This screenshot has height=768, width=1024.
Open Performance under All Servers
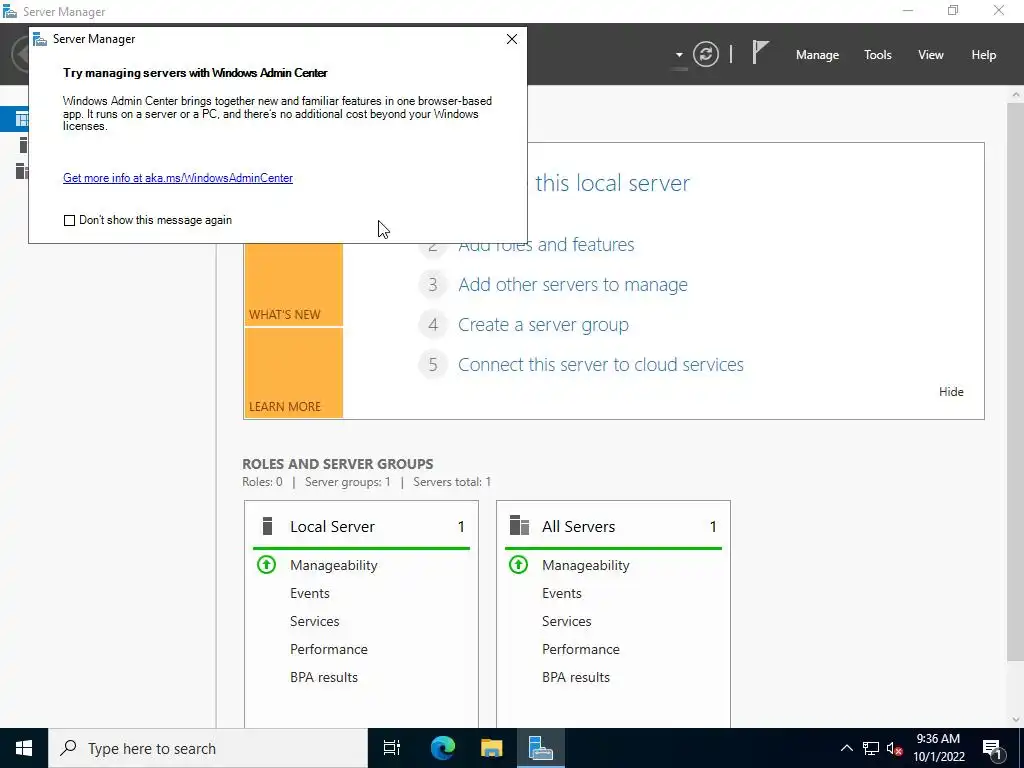pos(581,649)
